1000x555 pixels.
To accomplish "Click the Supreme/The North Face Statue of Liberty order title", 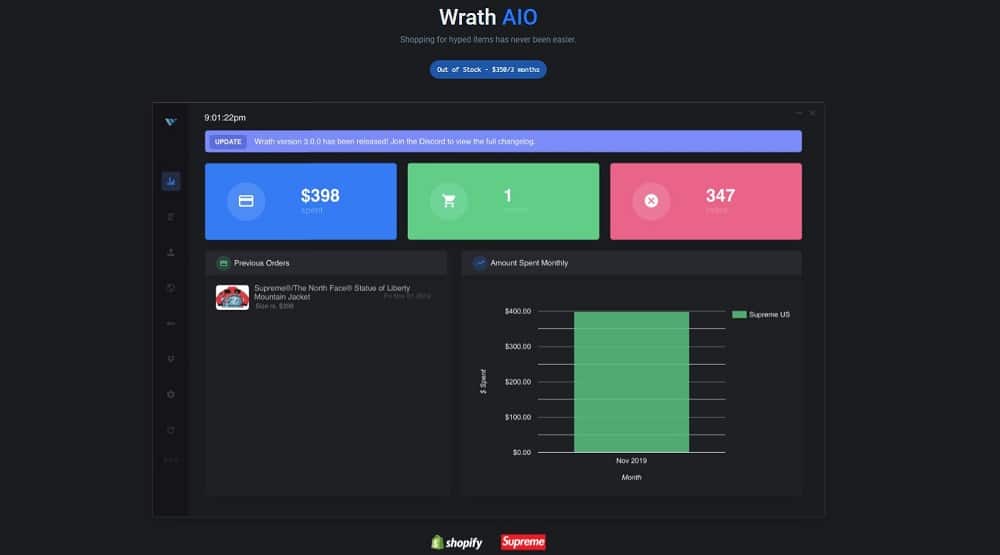I will (x=332, y=292).
